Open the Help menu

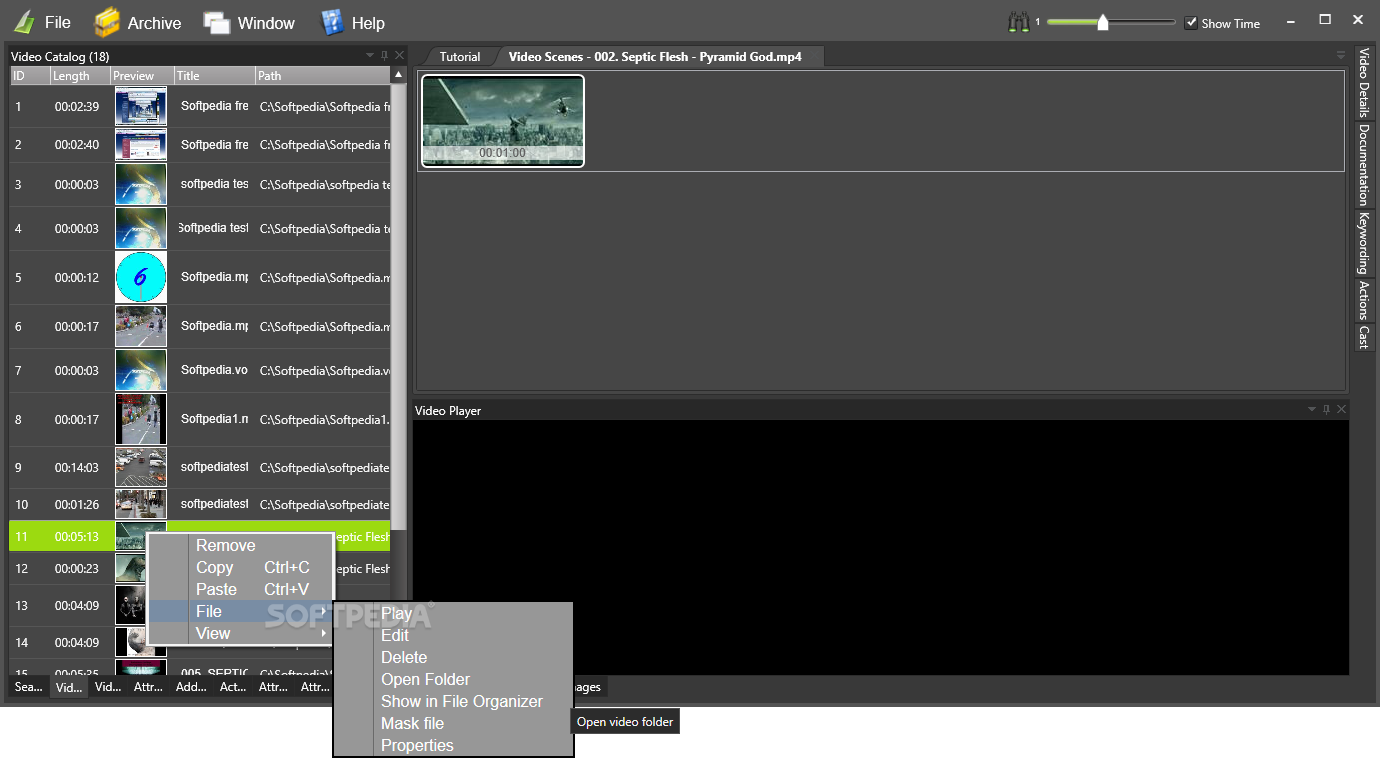point(352,22)
